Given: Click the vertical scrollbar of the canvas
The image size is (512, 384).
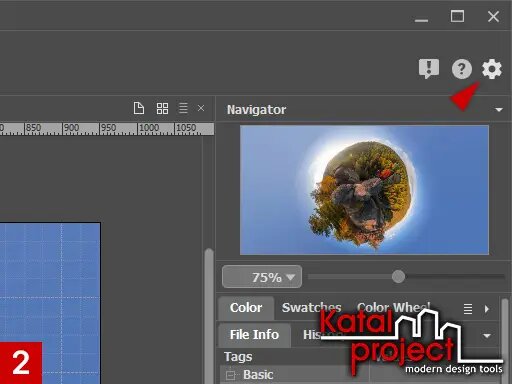Looking at the screenshot, I should [x=209, y=315].
